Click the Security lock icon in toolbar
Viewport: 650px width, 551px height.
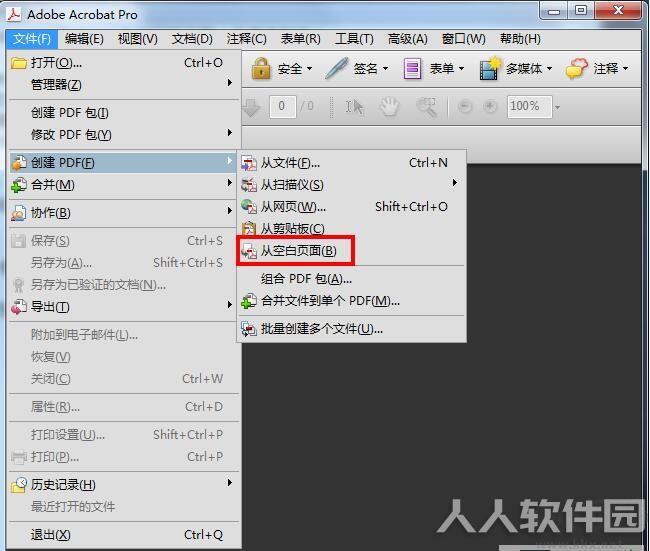261,68
